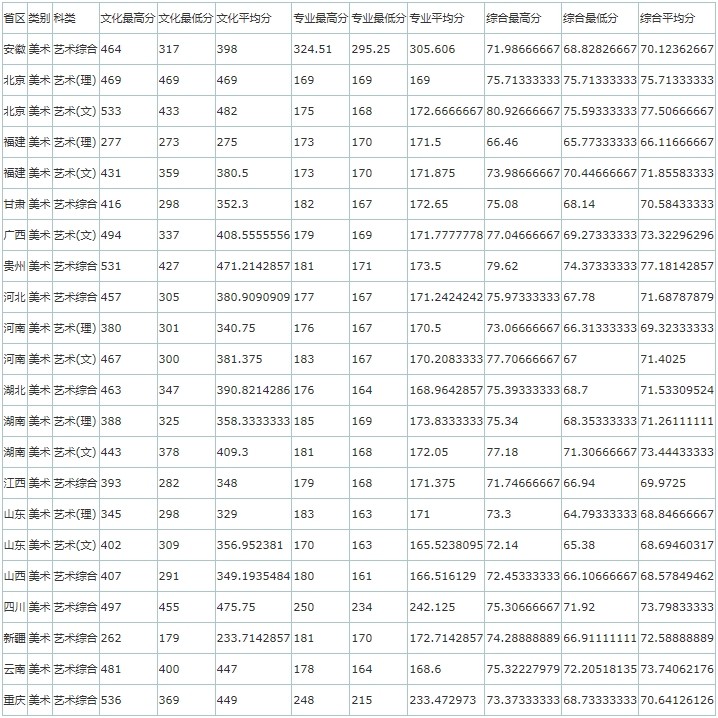This screenshot has height=718, width=718.
Task: Click the 湖北 province cell
Action: coord(14,390)
